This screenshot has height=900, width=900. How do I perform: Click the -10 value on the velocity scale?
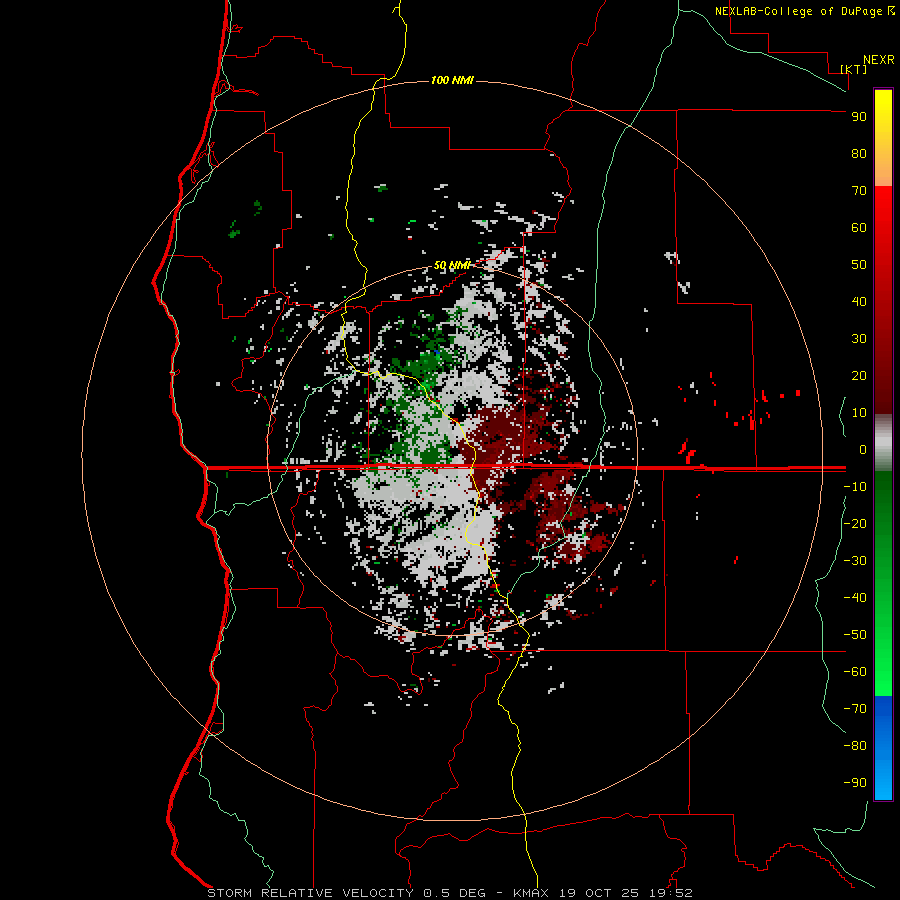click(x=855, y=487)
